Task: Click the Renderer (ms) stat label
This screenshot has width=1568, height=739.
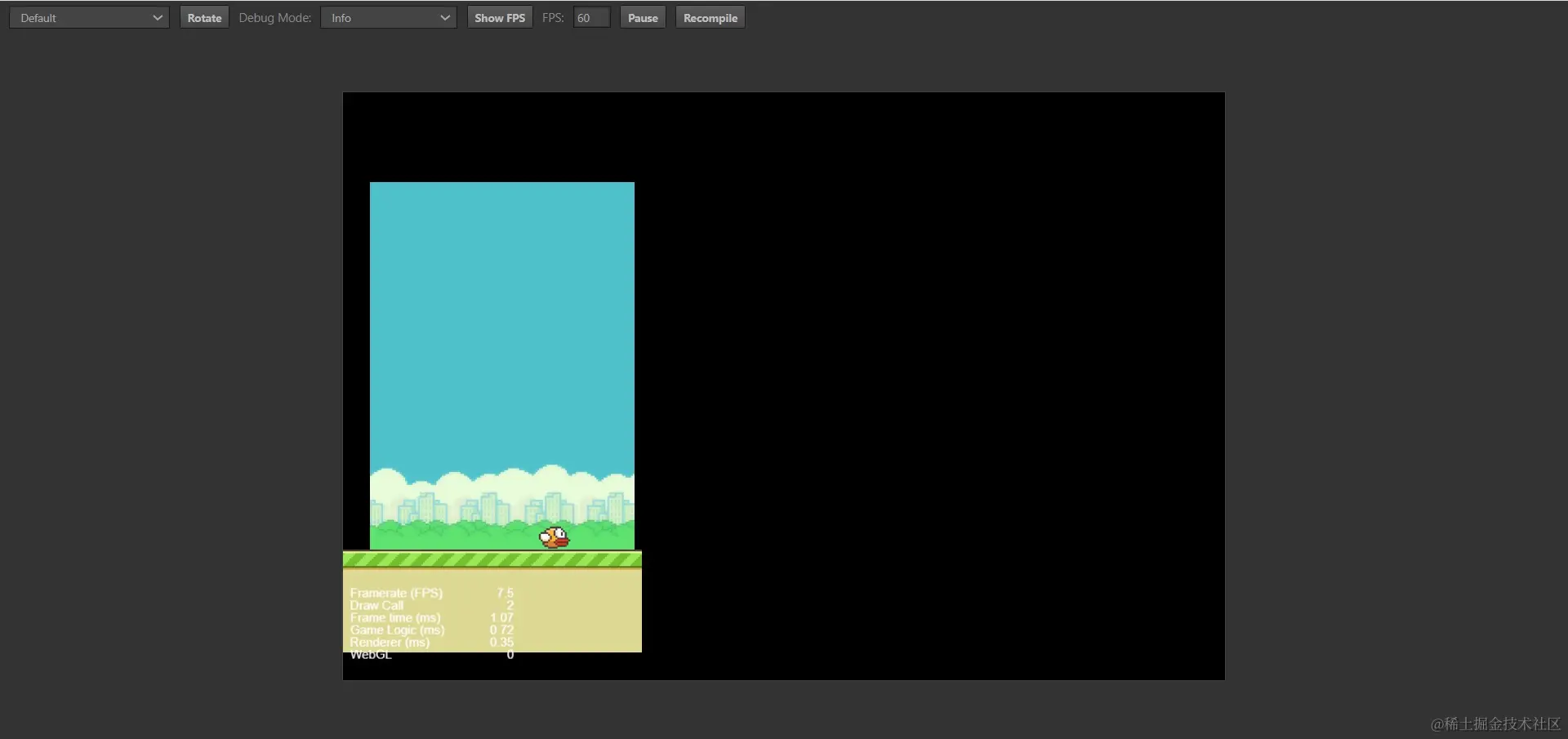Action: click(390, 642)
